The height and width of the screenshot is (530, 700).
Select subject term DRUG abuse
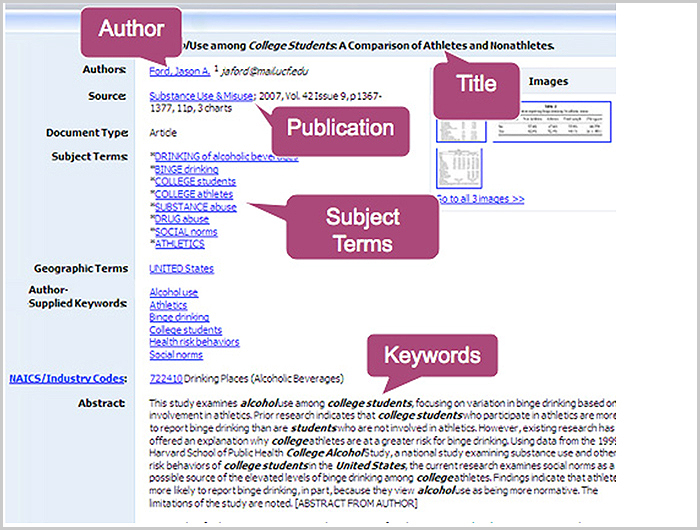(181, 219)
